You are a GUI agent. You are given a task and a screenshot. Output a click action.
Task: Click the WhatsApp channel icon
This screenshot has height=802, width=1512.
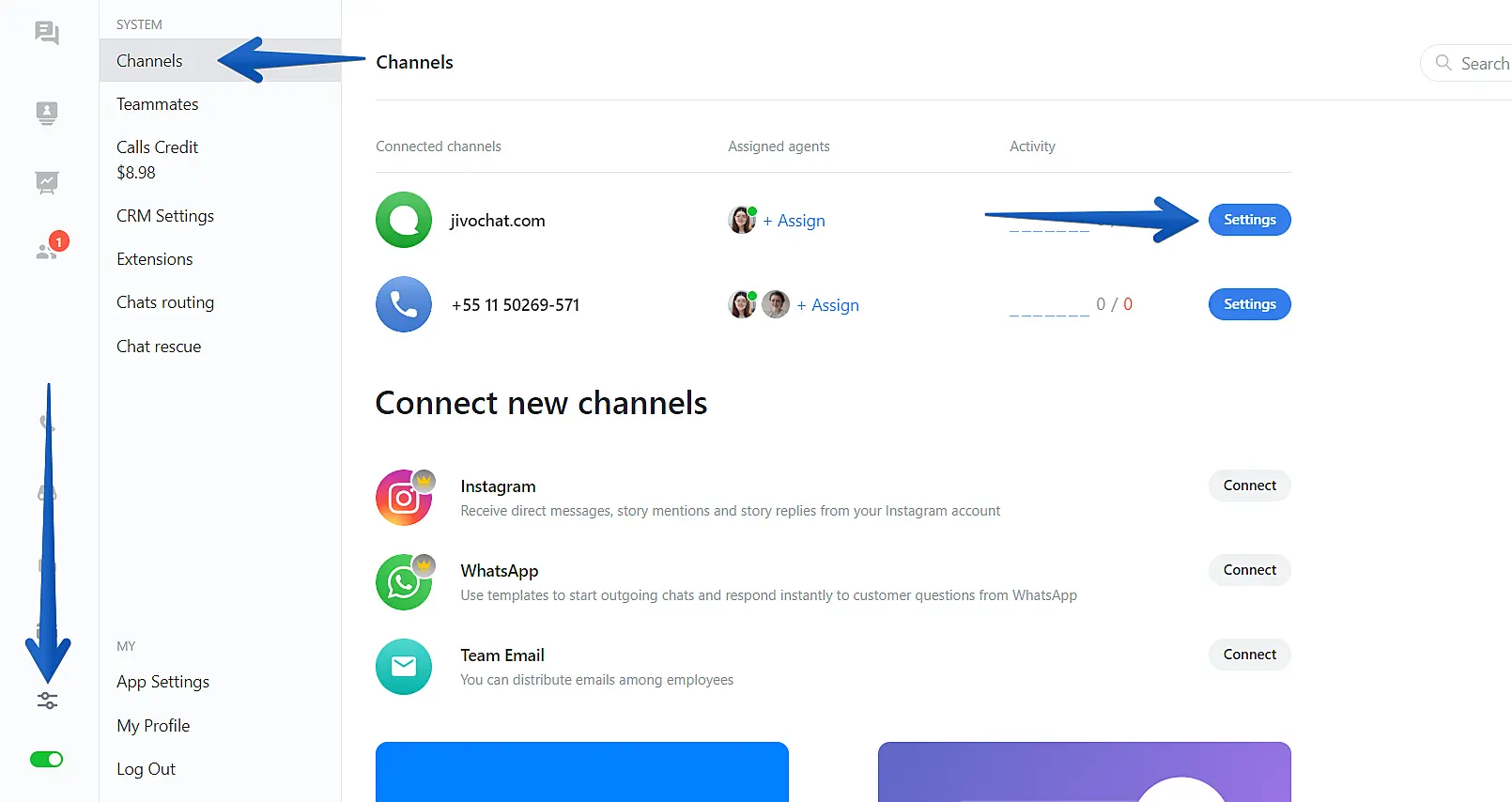(404, 582)
